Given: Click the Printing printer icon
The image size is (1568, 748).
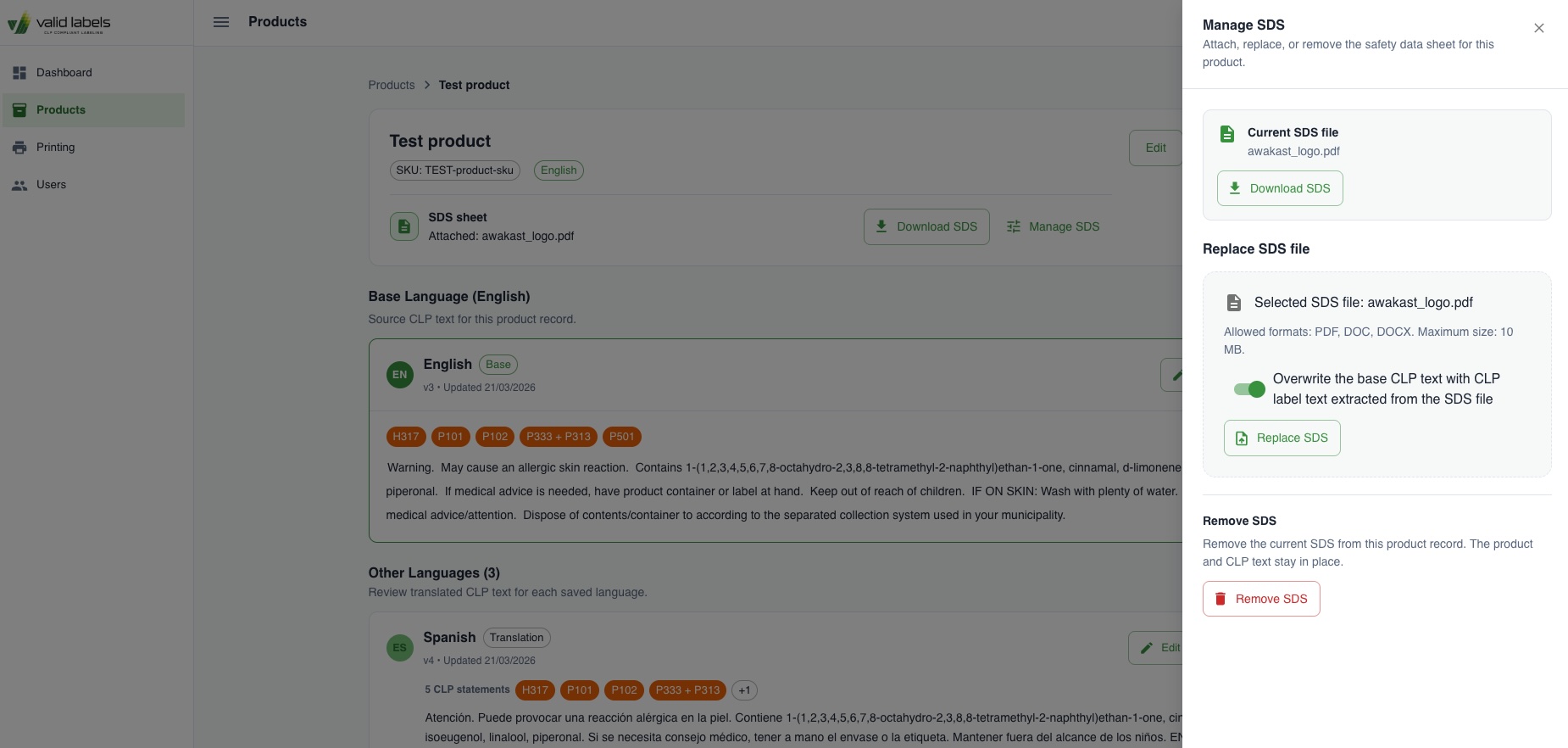Looking at the screenshot, I should point(19,148).
